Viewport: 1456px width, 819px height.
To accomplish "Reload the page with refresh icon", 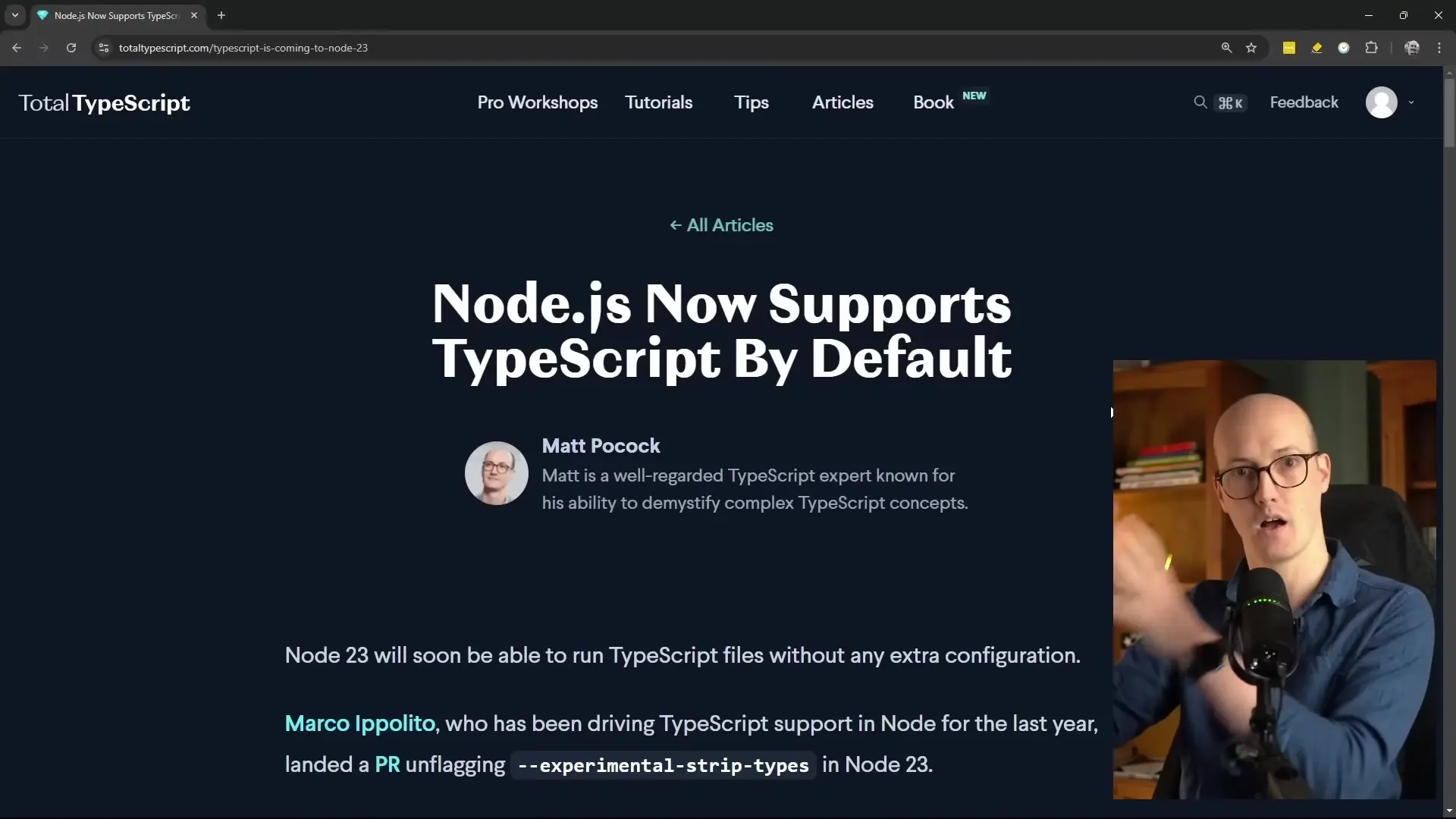I will pyautogui.click(x=71, y=48).
